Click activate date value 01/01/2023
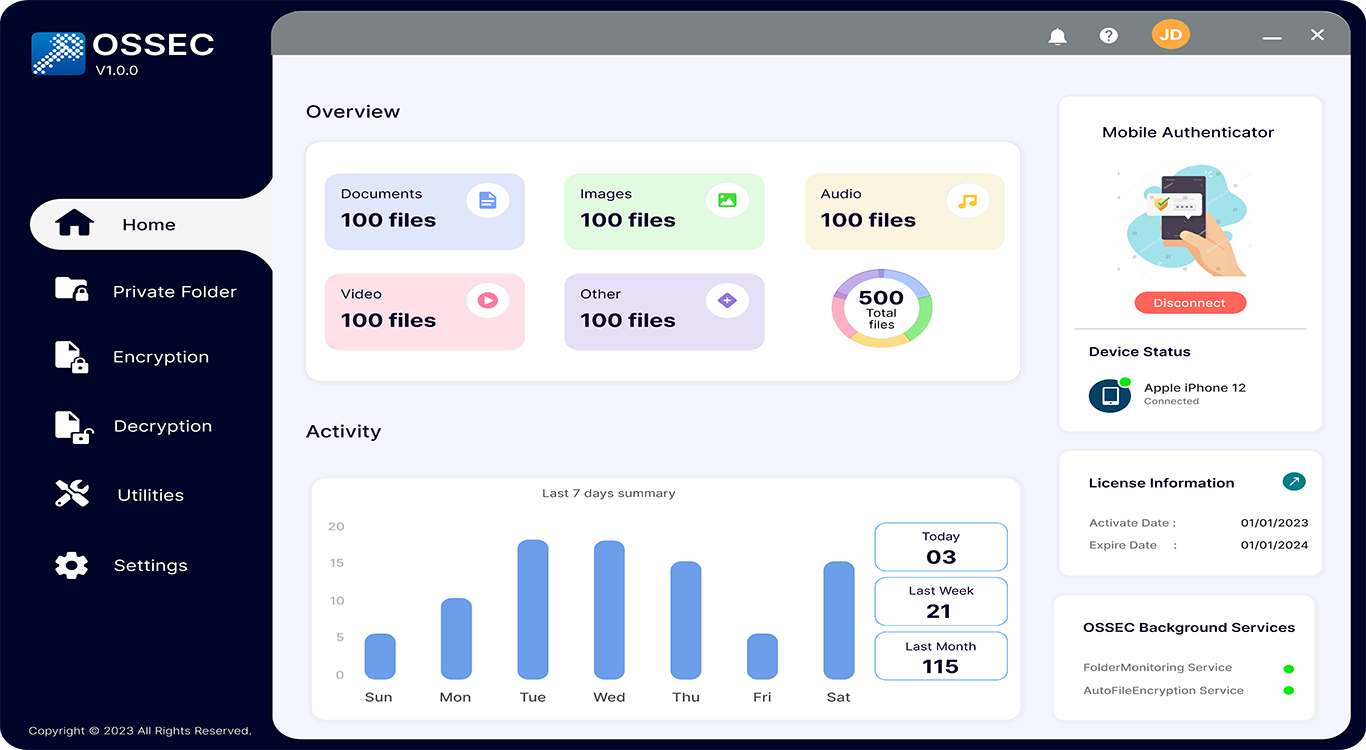Screen dimensions: 1366x750 click(x=1274, y=522)
